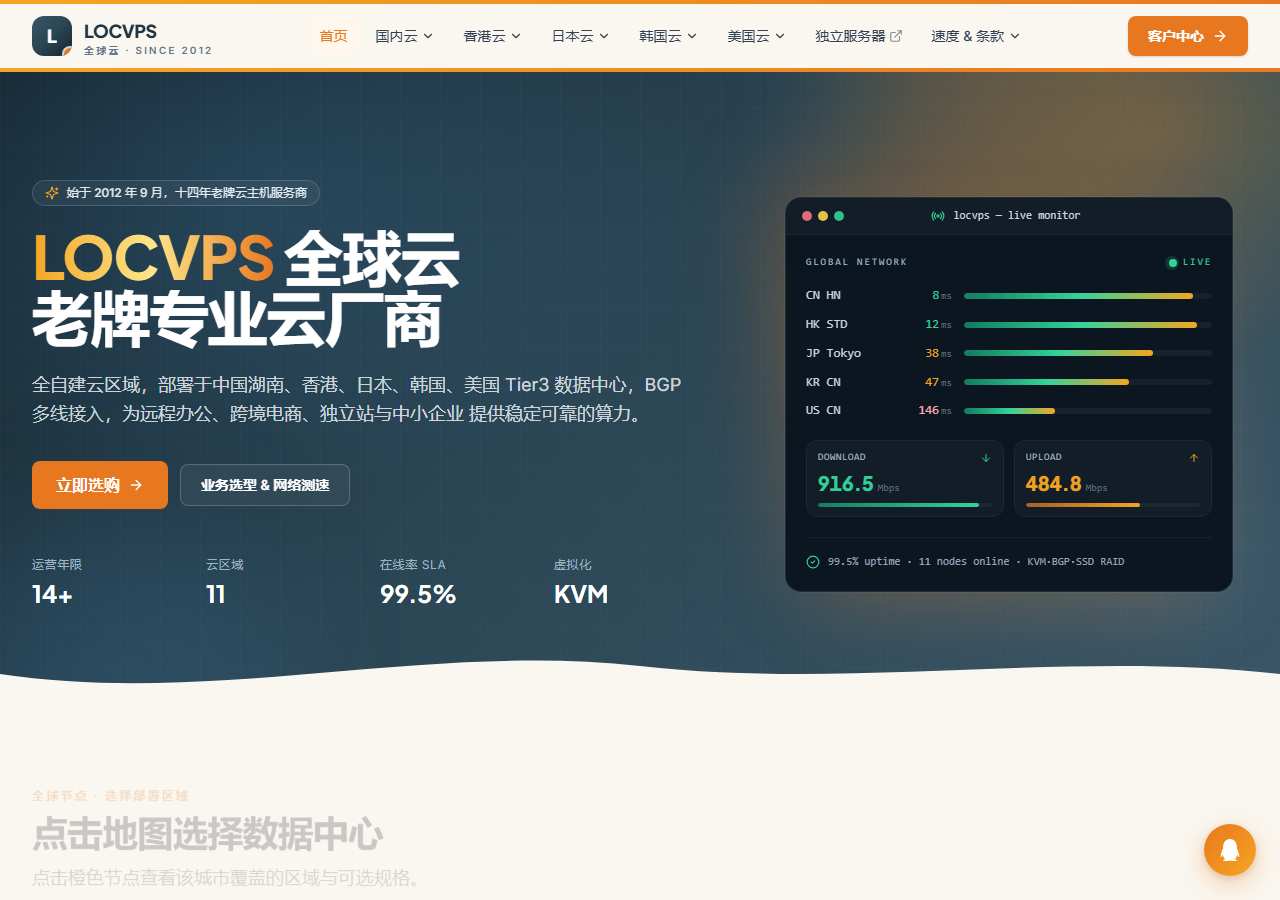Click the KVM 虚拟化 statistic
The width and height of the screenshot is (1280, 900).
tap(581, 594)
